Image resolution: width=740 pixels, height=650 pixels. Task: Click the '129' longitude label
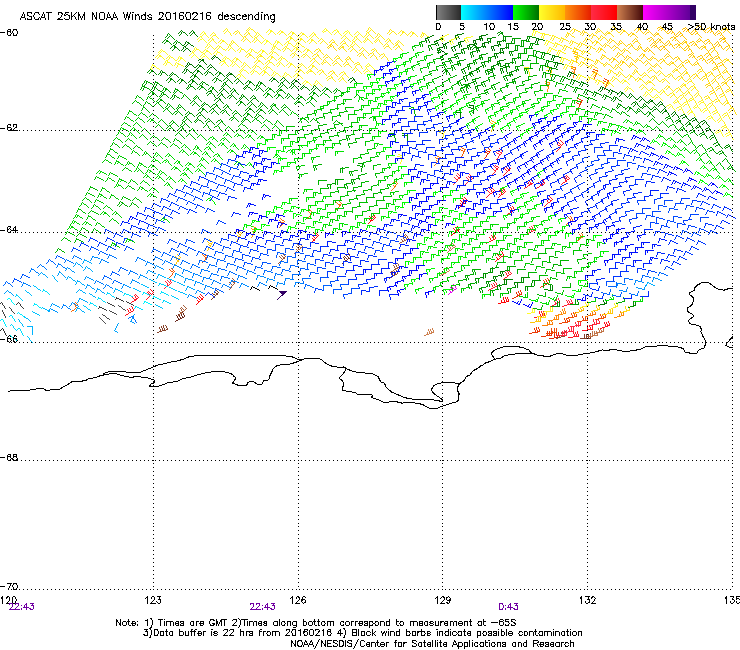442,600
